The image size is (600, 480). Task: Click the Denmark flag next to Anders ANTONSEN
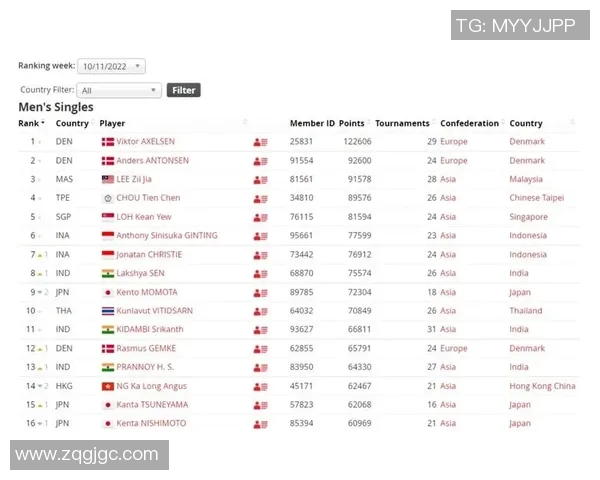coord(108,161)
